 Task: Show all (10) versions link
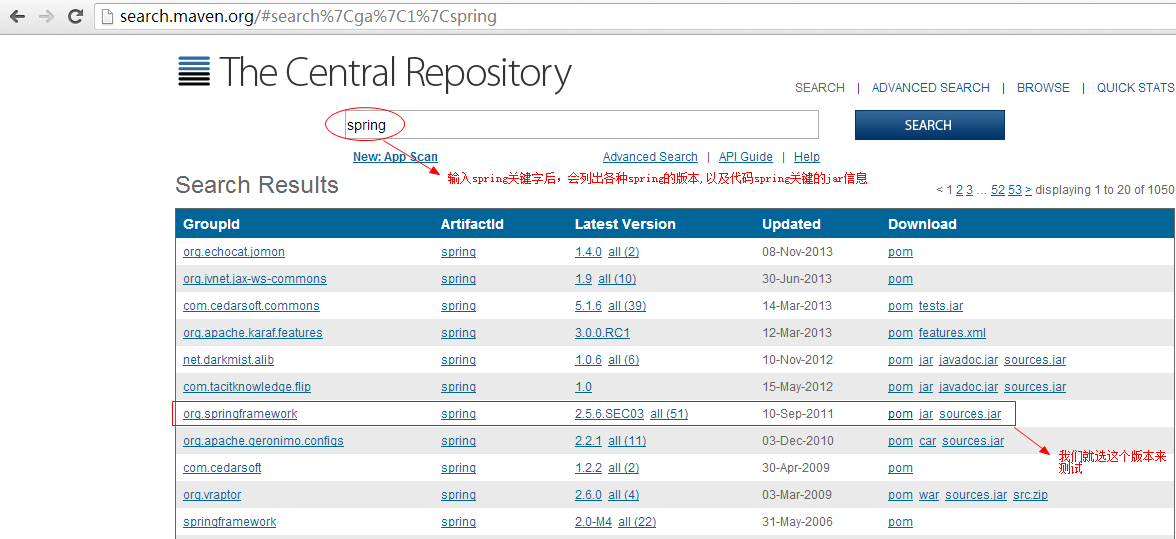(x=617, y=279)
